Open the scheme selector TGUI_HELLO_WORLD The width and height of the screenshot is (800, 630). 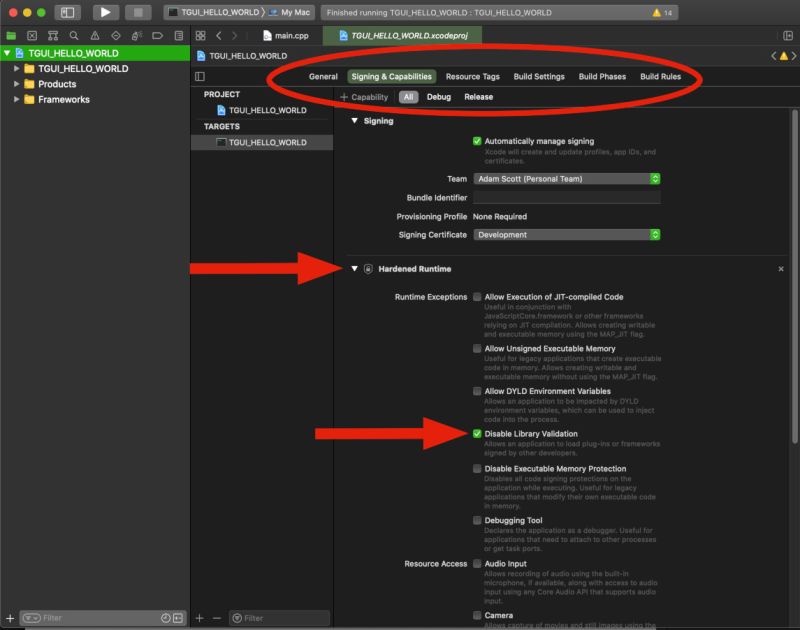pos(214,12)
